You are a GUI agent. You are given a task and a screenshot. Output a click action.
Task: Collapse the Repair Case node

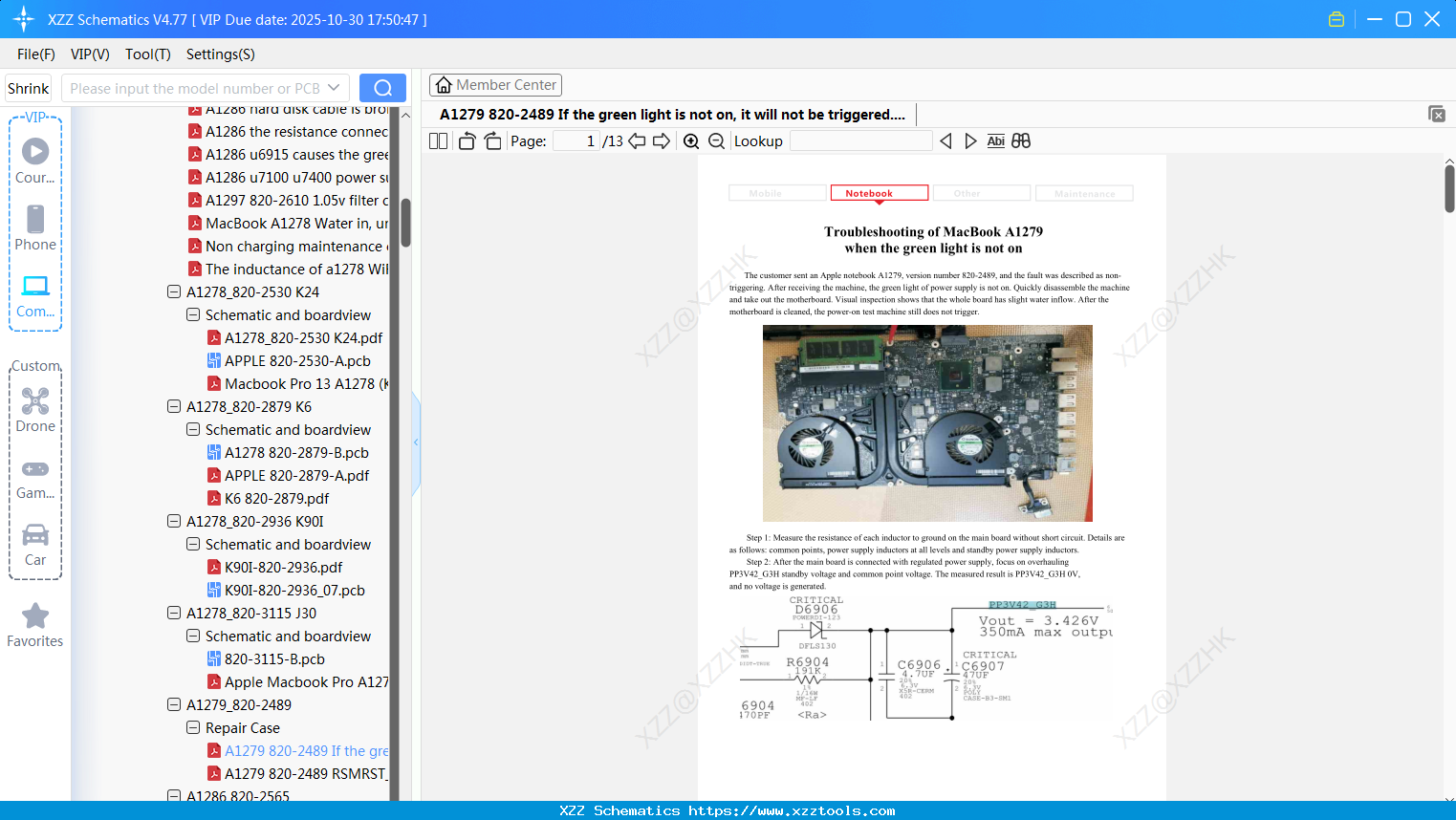[x=193, y=727]
